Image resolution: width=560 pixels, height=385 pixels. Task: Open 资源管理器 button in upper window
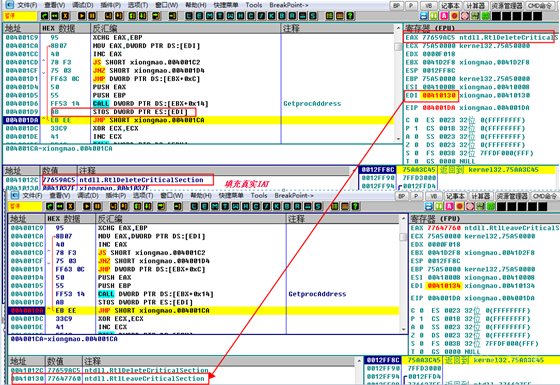(506, 6)
